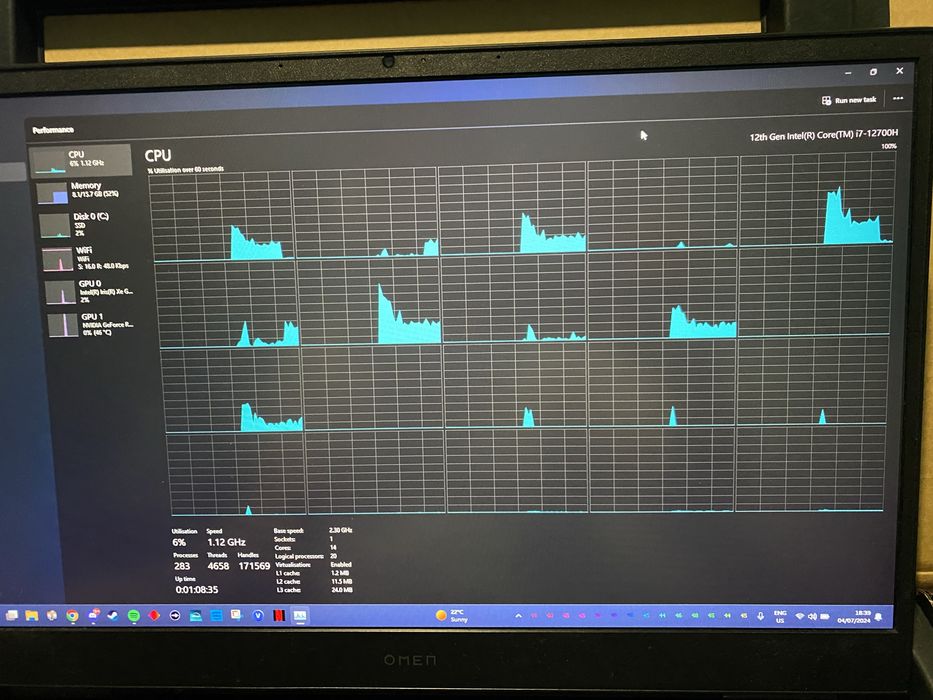The image size is (933, 700).
Task: Click the GPU 0 mini graph thumbnail
Action: (x=61, y=293)
